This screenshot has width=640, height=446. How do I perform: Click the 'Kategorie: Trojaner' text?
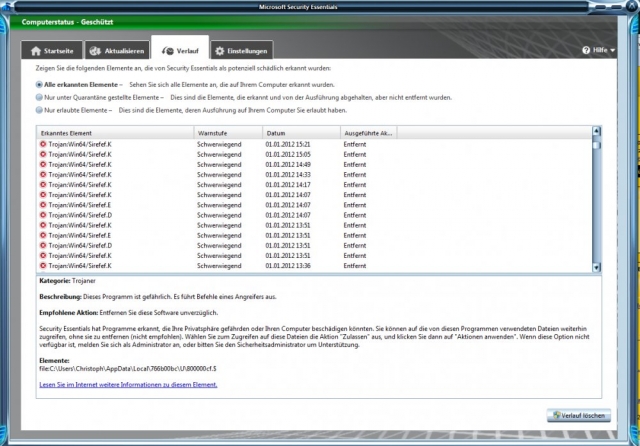[x=67, y=281]
